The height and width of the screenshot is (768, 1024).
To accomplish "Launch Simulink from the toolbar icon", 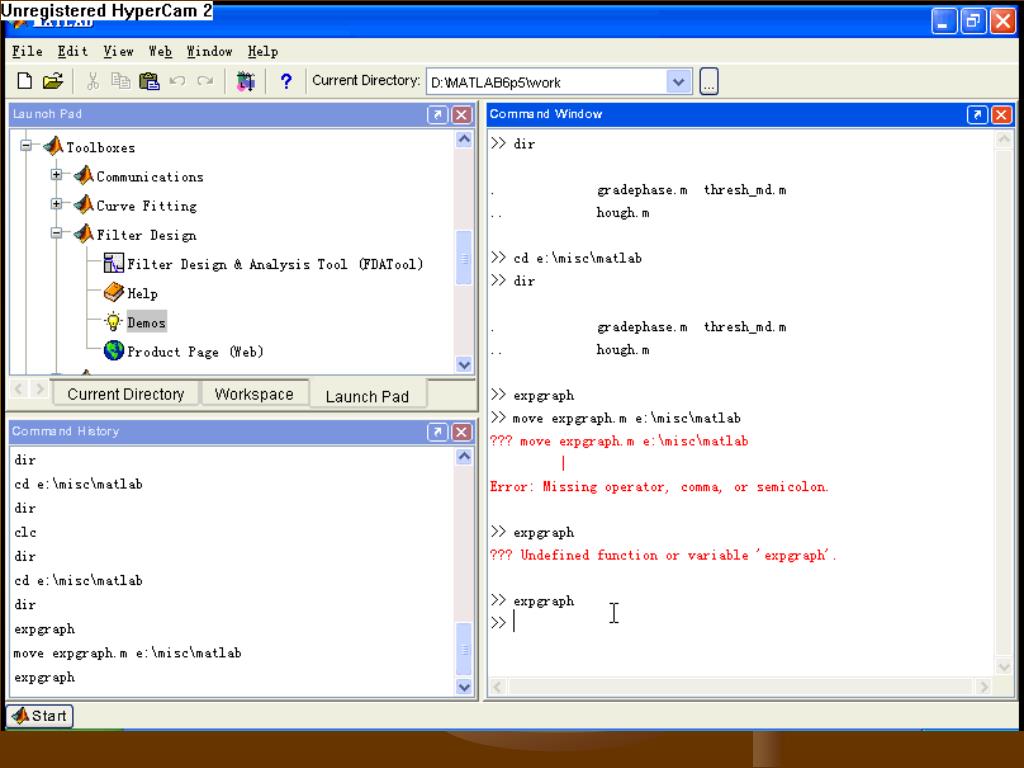I will pos(246,81).
